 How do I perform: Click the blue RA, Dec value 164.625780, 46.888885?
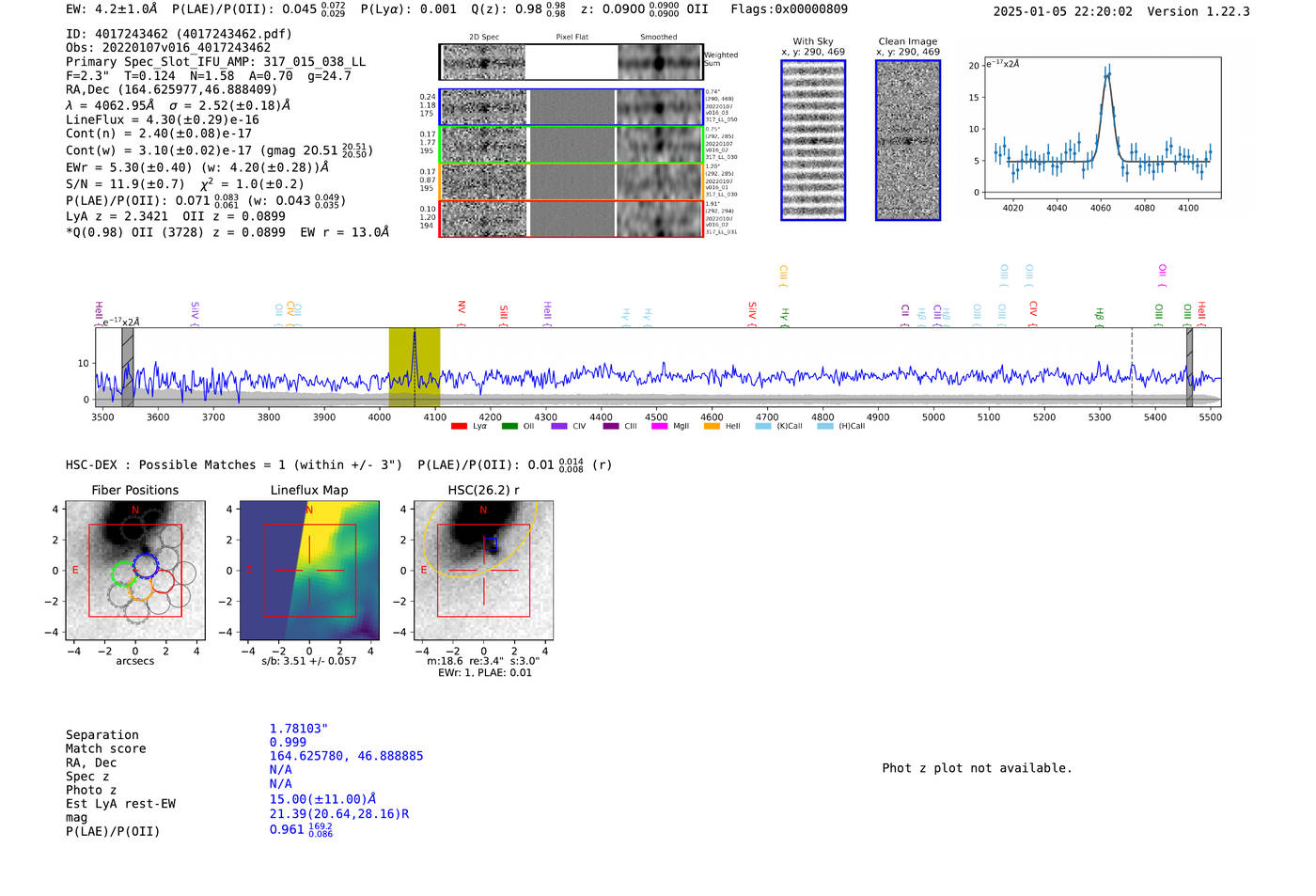(346, 756)
